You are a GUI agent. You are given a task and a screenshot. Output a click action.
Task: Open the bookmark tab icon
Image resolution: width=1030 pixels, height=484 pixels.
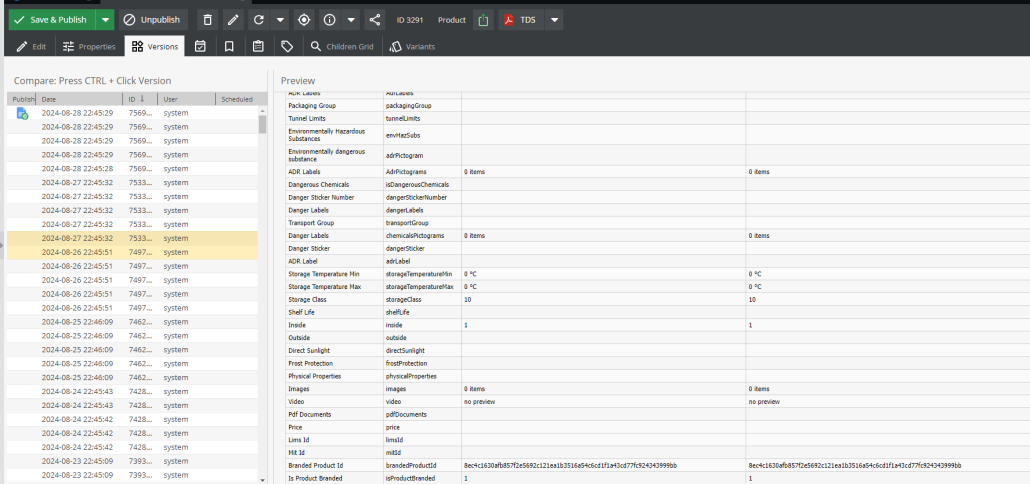coord(229,46)
